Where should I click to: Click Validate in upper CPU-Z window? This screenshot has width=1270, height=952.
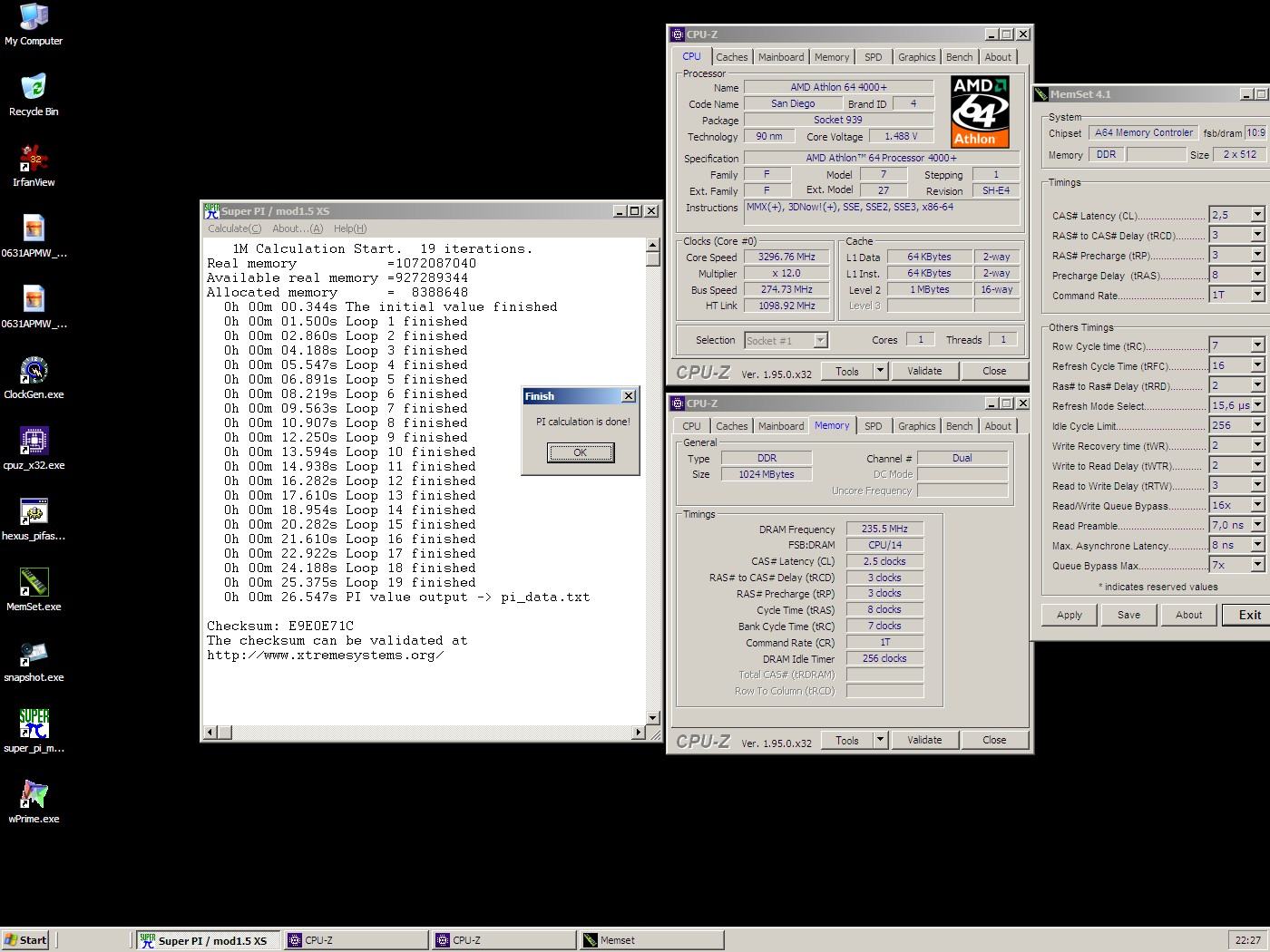[924, 371]
